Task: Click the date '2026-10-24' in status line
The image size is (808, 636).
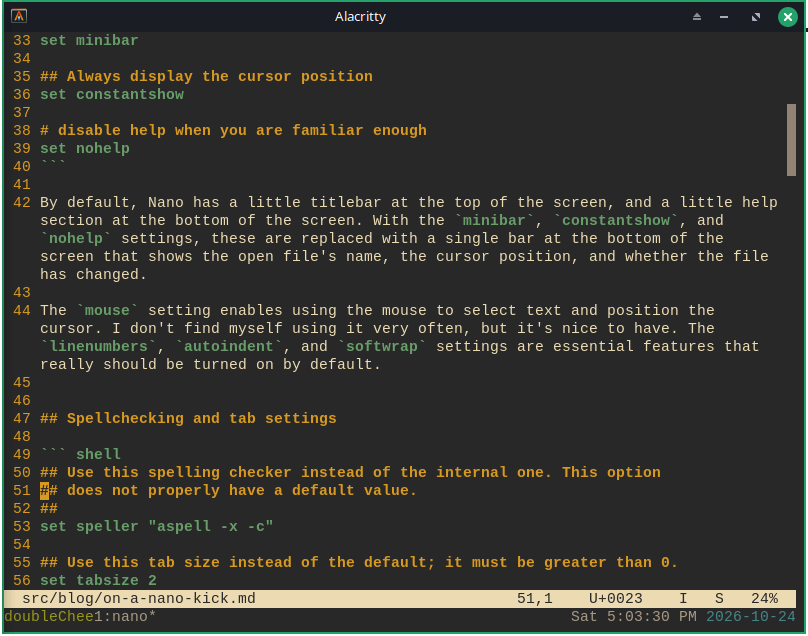Action: tap(751, 616)
